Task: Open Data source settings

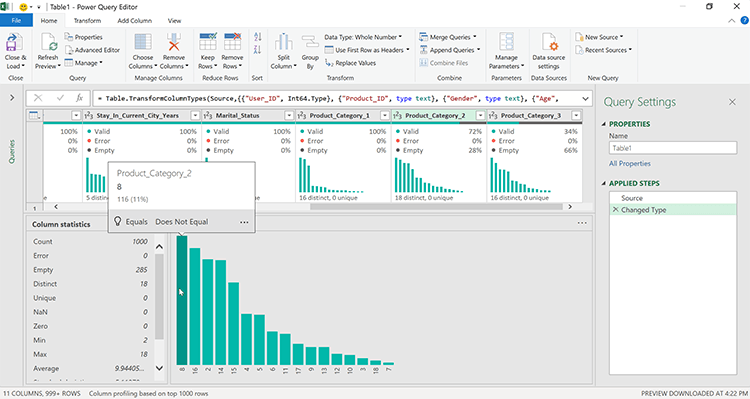Action: [x=549, y=52]
